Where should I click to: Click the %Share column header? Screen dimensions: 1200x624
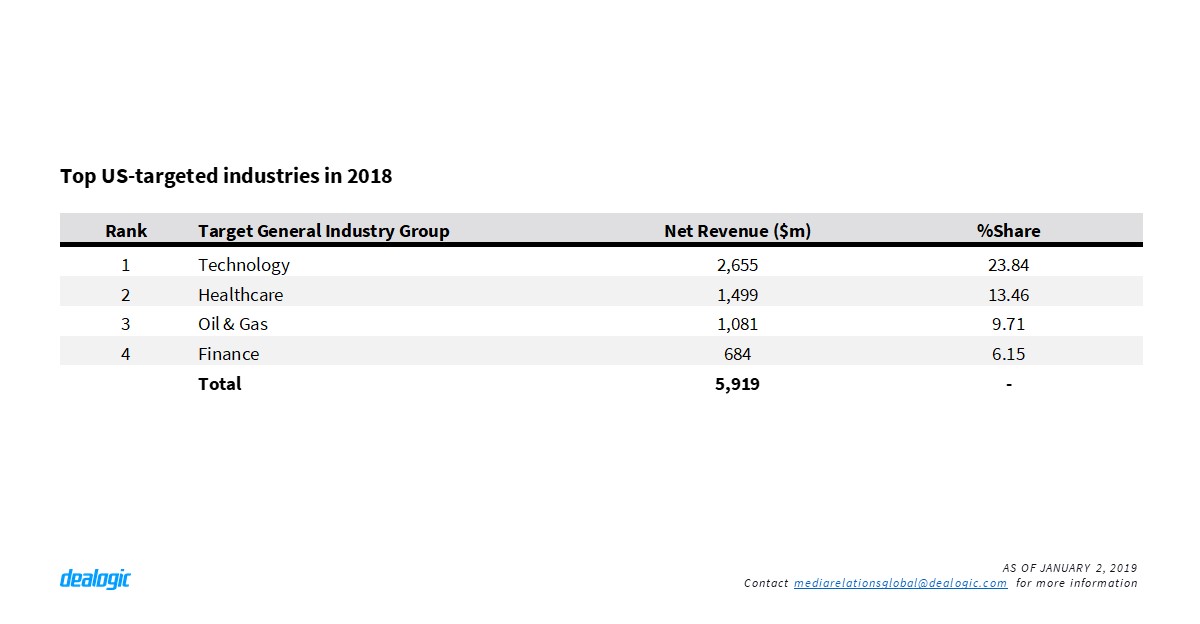1008,231
